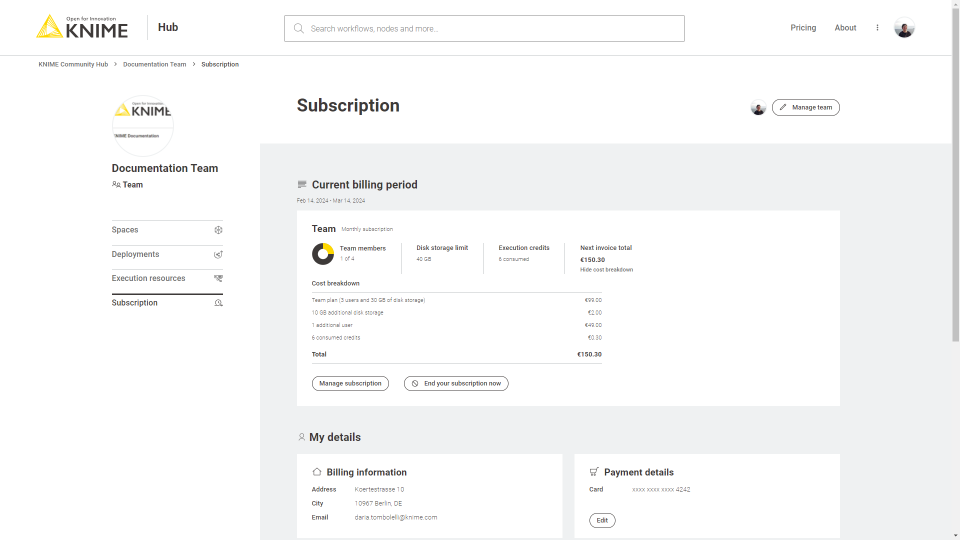Viewport: 960px width, 540px height.
Task: Click the Spaces cube icon
Action: [218, 230]
